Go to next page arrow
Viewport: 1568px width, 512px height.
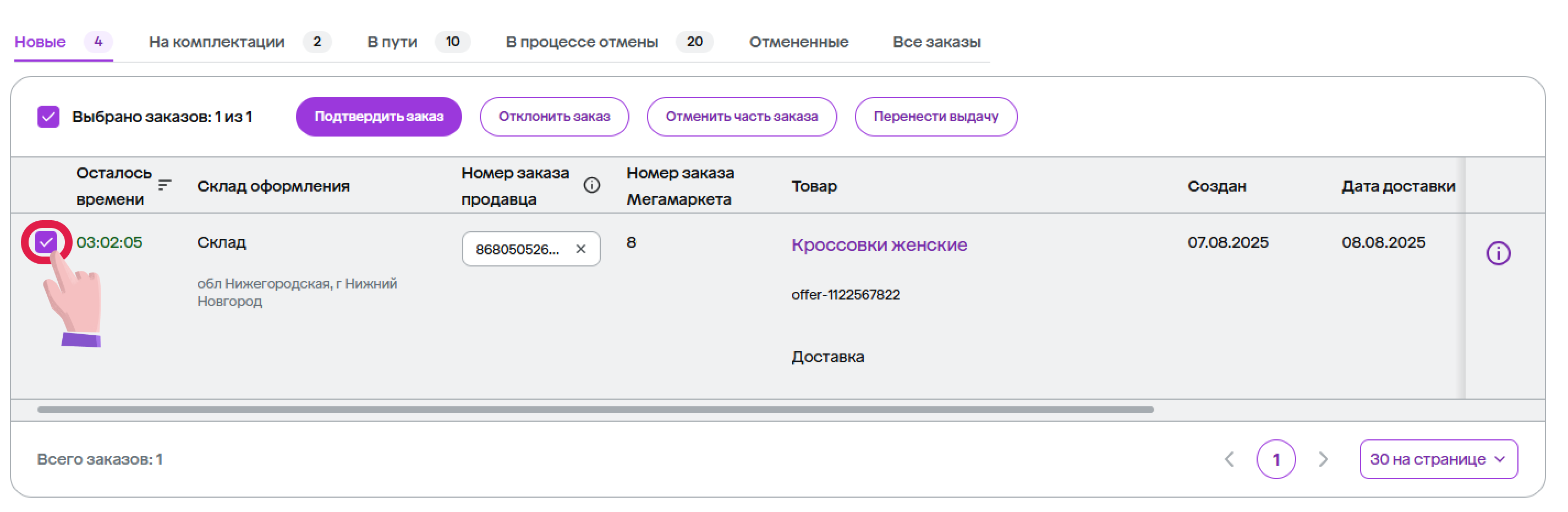1323,459
